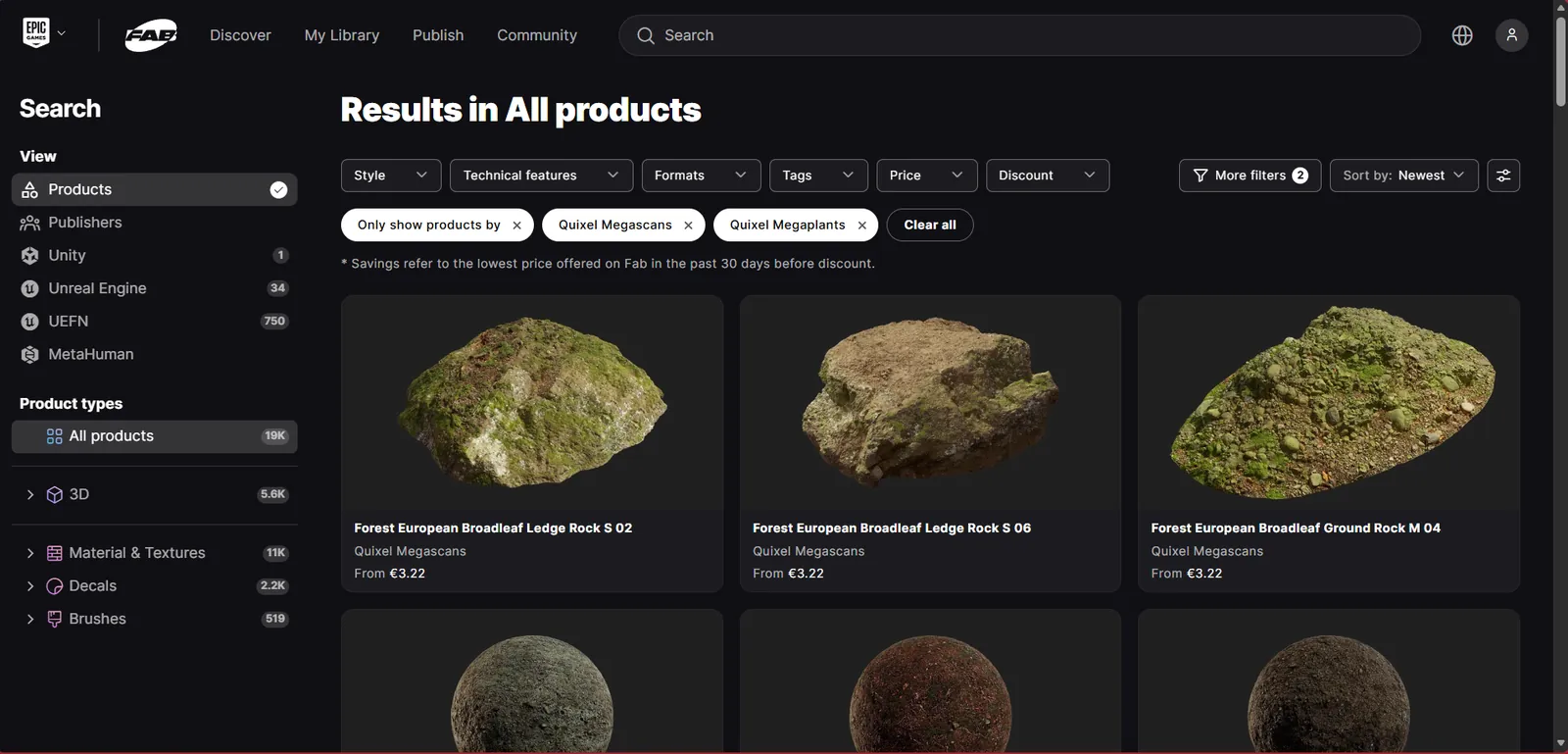
Task: Click the MetaHuman icon
Action: [x=30, y=355]
